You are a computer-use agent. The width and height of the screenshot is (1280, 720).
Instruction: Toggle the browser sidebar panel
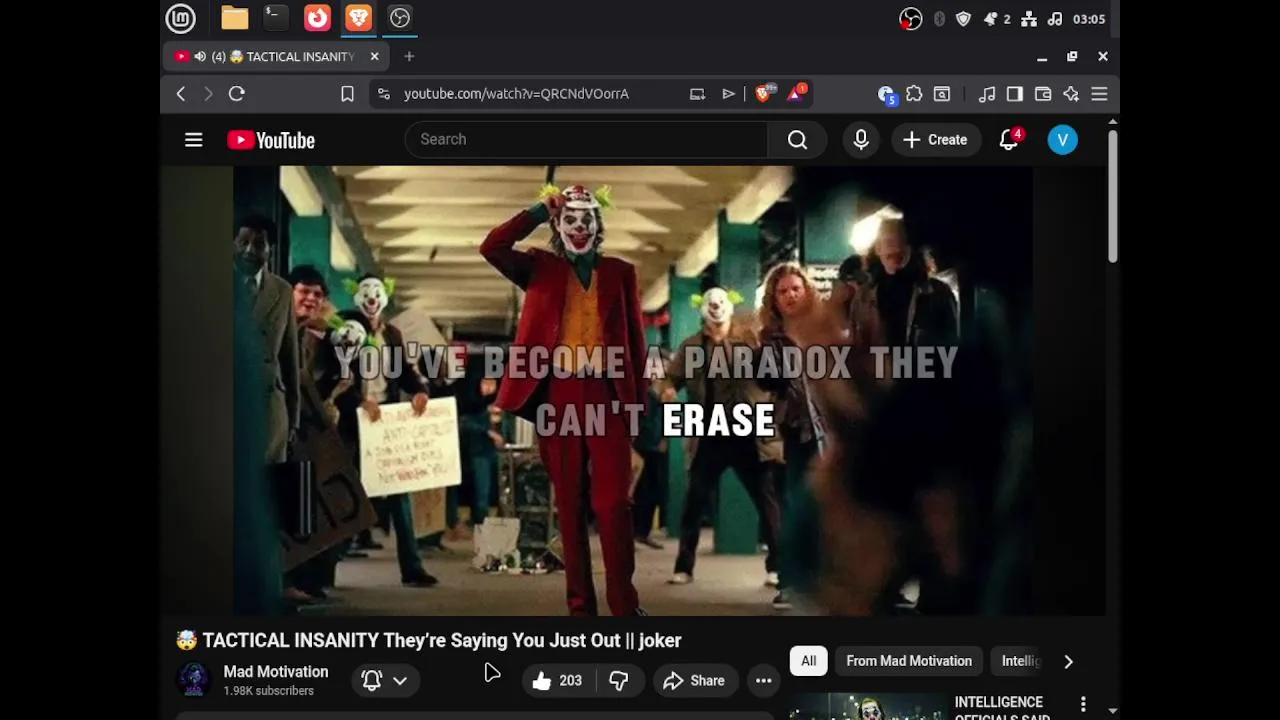1015,94
